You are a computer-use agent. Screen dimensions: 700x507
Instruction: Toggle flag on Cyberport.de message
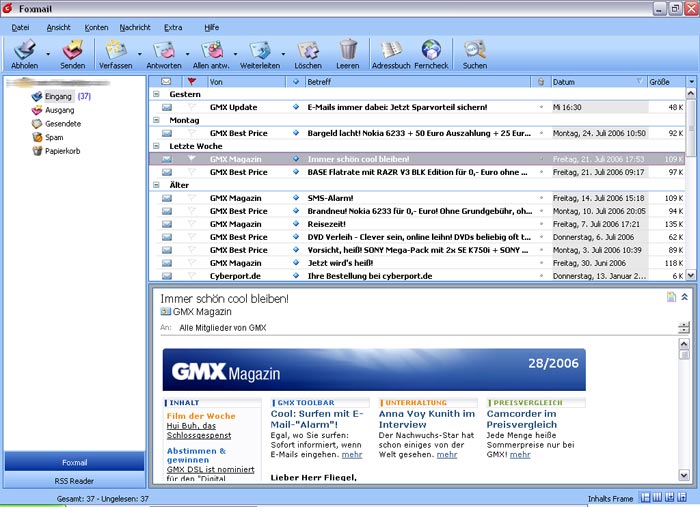tap(192, 276)
